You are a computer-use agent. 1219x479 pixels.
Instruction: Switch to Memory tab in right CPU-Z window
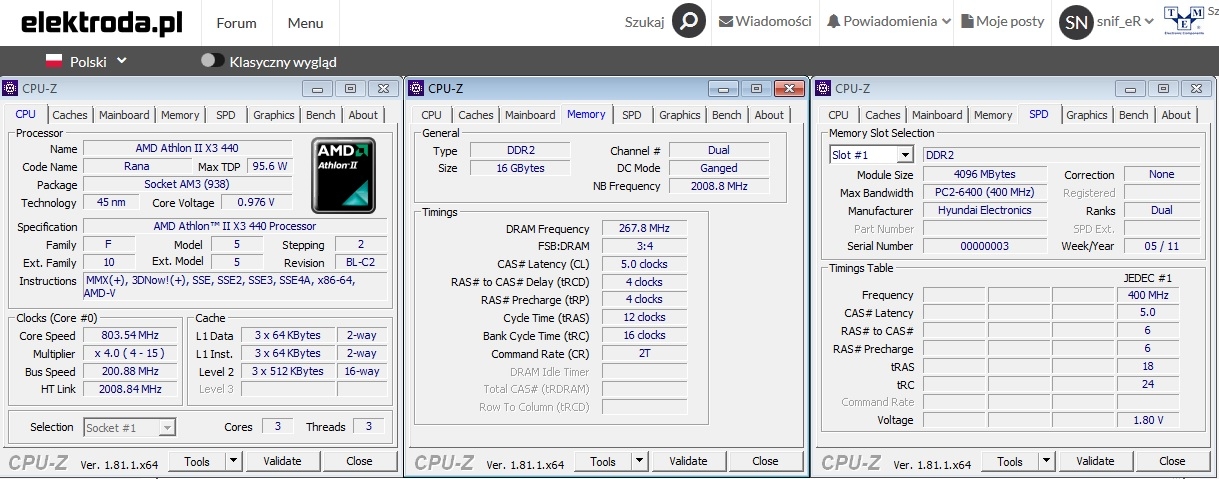(x=993, y=115)
